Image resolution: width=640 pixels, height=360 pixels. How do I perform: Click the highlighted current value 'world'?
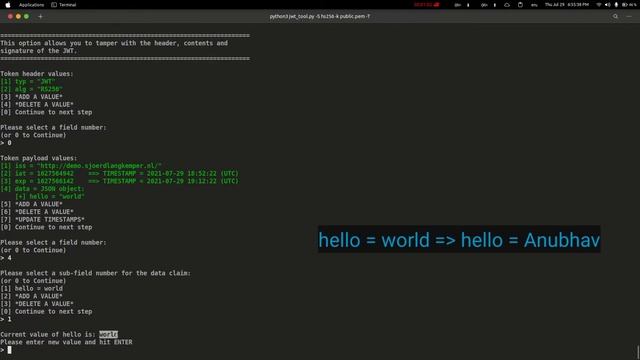click(x=108, y=334)
